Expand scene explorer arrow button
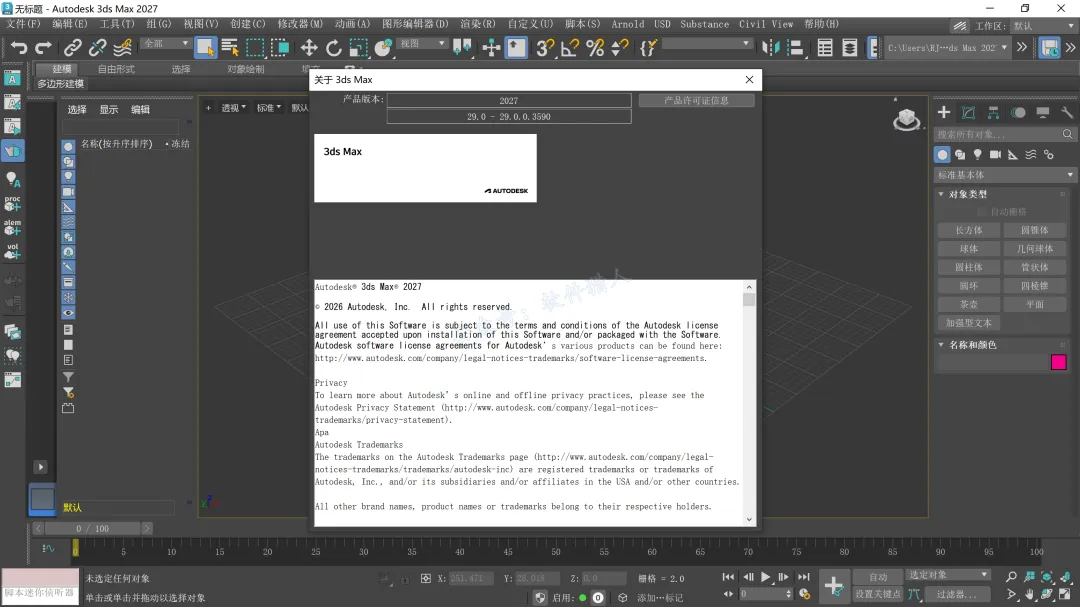This screenshot has height=607, width=1080. [x=41, y=467]
